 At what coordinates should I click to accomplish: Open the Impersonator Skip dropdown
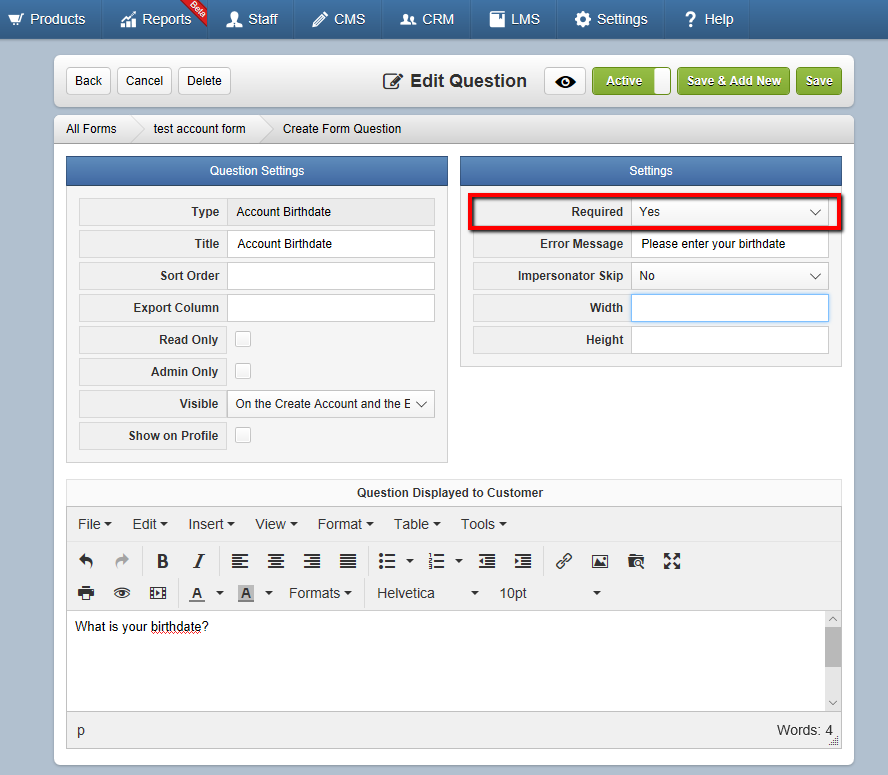tap(730, 276)
